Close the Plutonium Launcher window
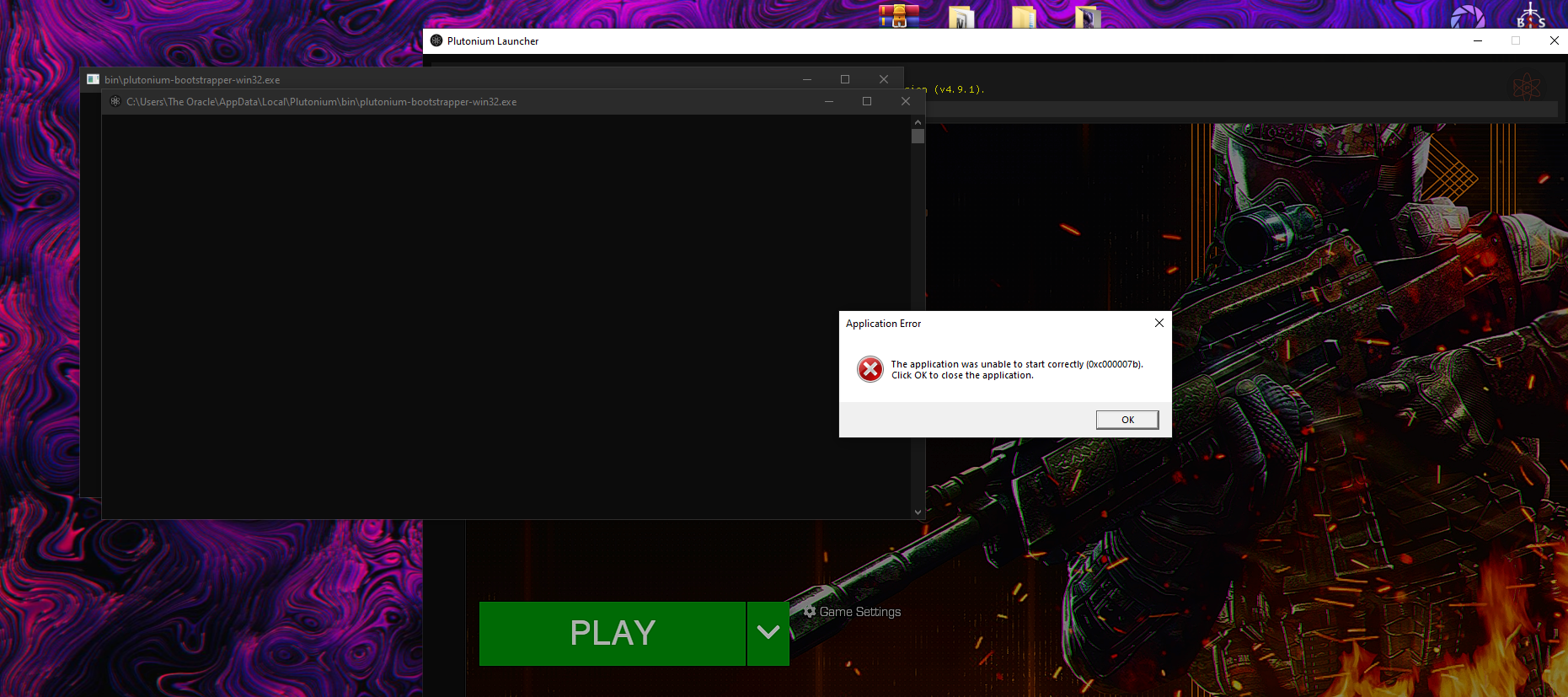This screenshot has height=697, width=1568. 1554,40
